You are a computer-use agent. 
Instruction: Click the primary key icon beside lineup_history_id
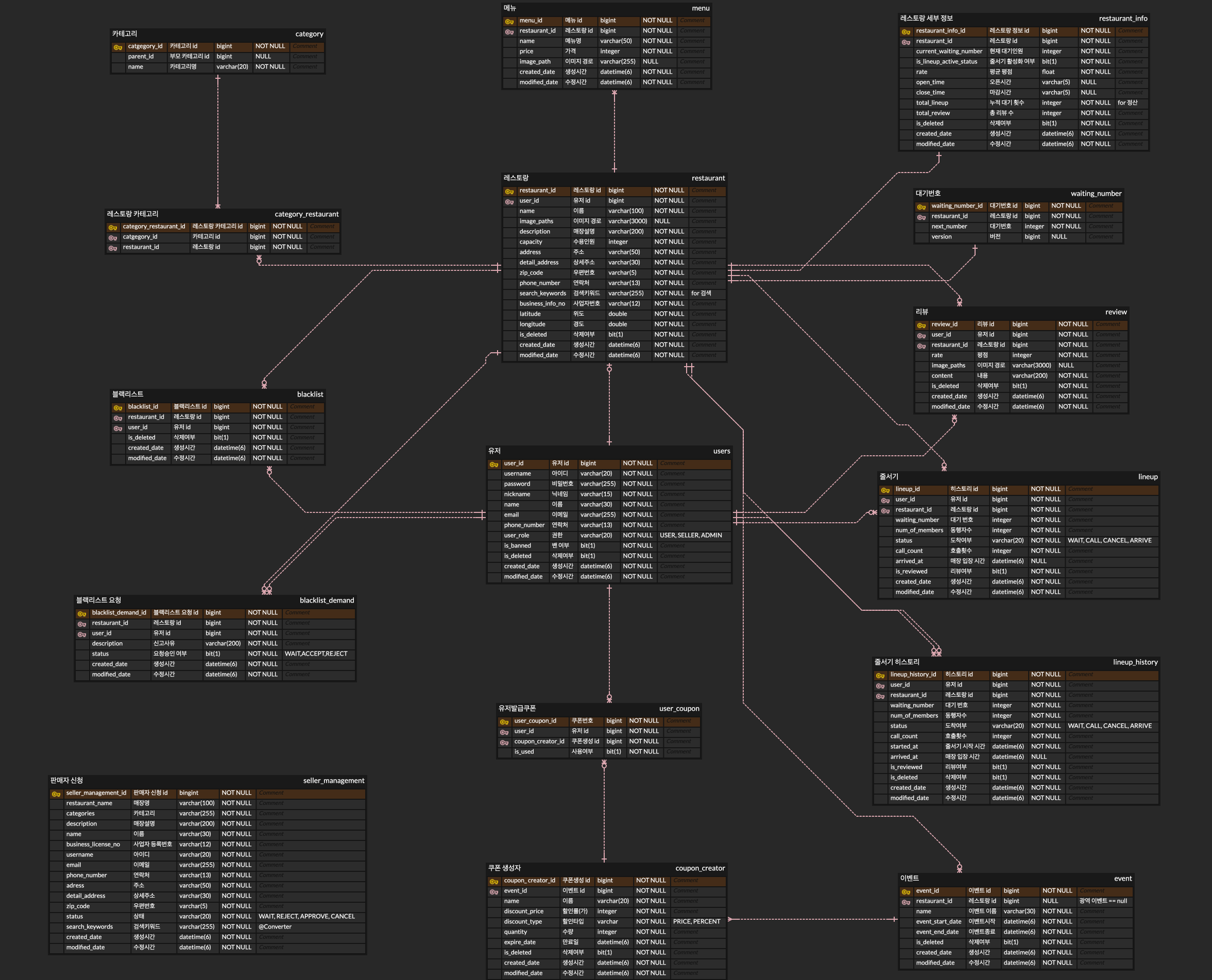[880, 675]
